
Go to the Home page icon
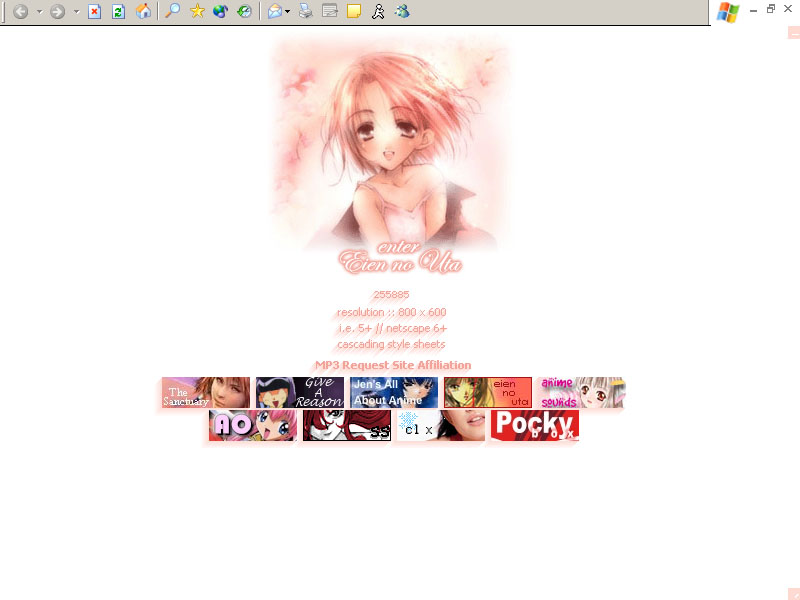[144, 12]
